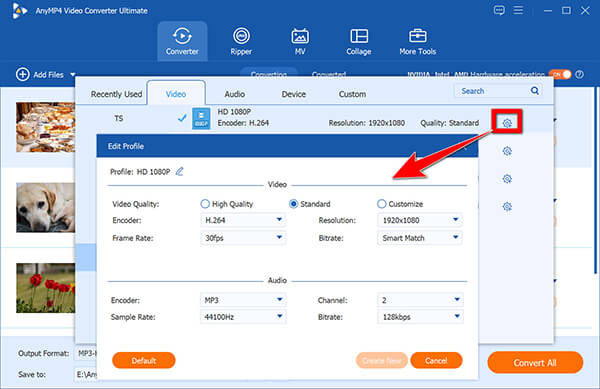Select the red tulips video thumbnail

46,288
